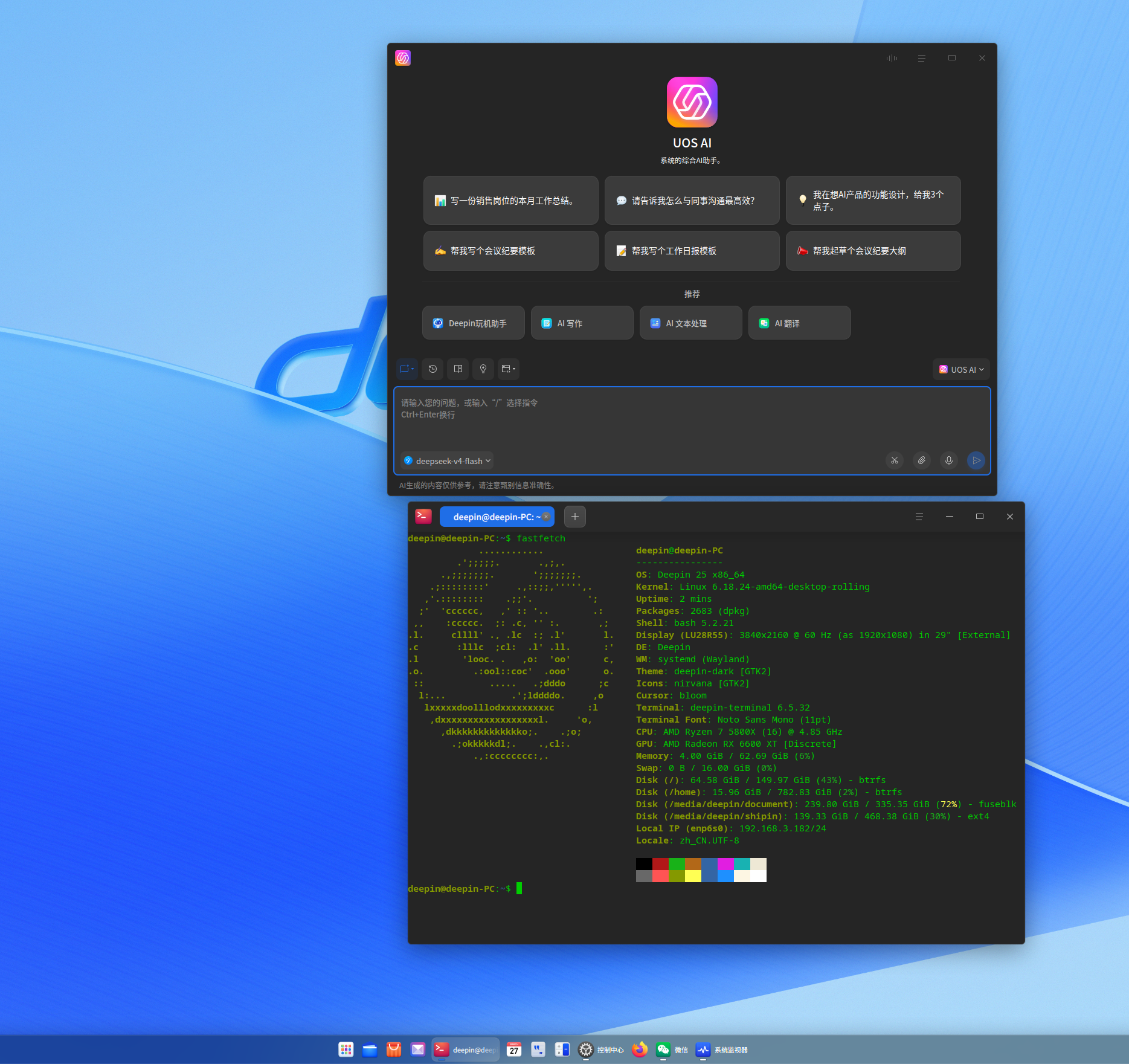Click the lightbulb icon in the UOS AI toolbar
Screen dimensions: 1129x1064
[483, 369]
